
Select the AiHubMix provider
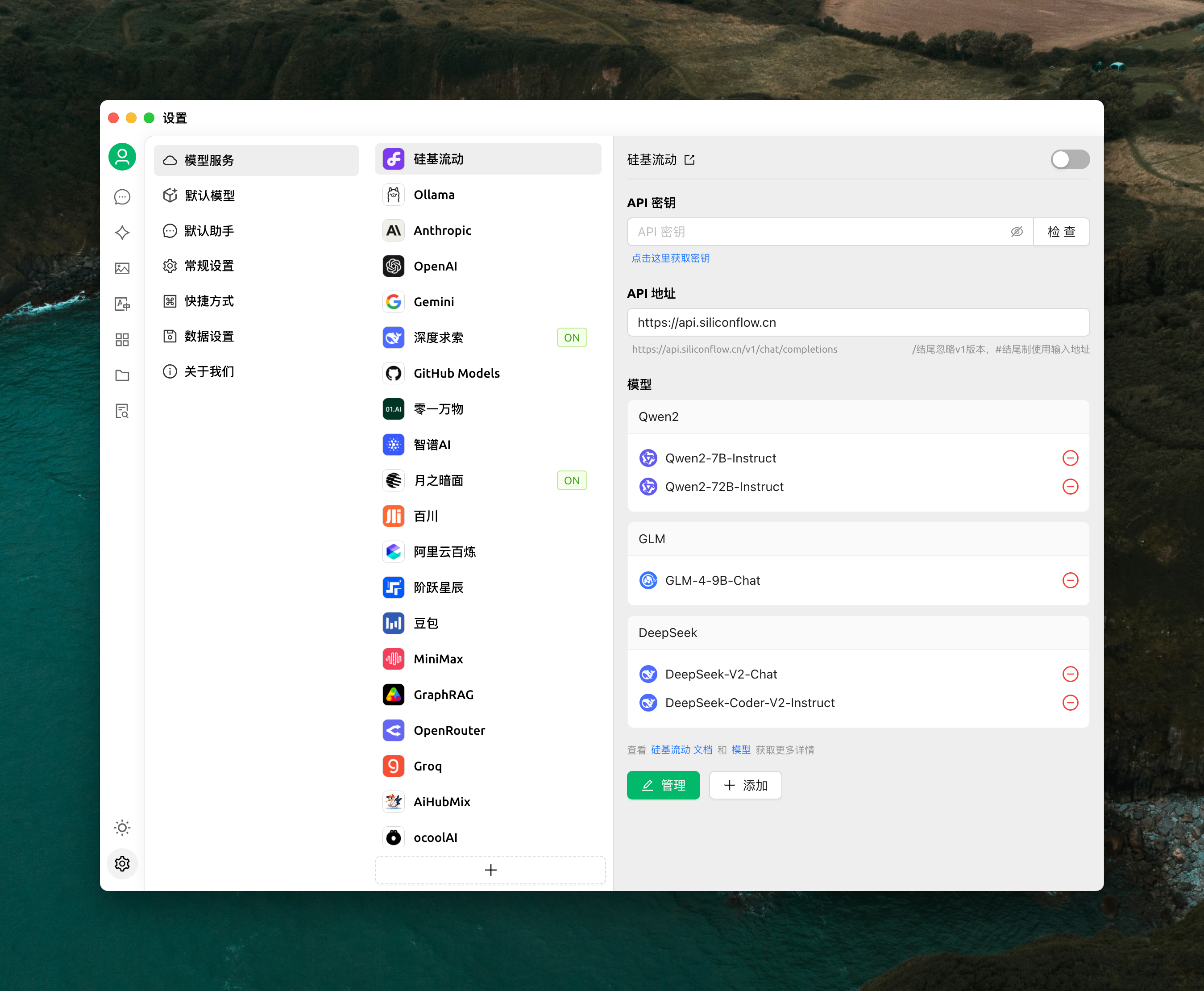coord(488,801)
